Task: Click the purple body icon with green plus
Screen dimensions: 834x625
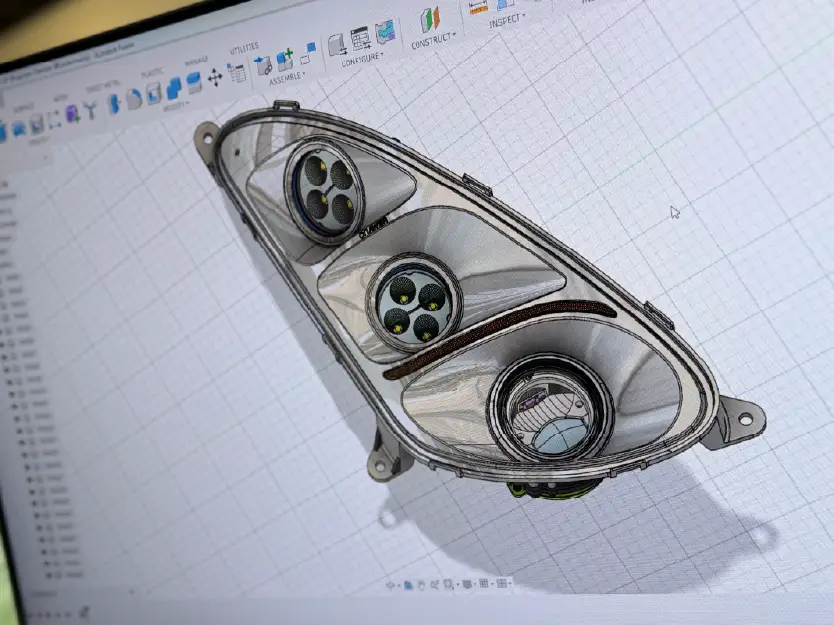Action: coord(72,114)
